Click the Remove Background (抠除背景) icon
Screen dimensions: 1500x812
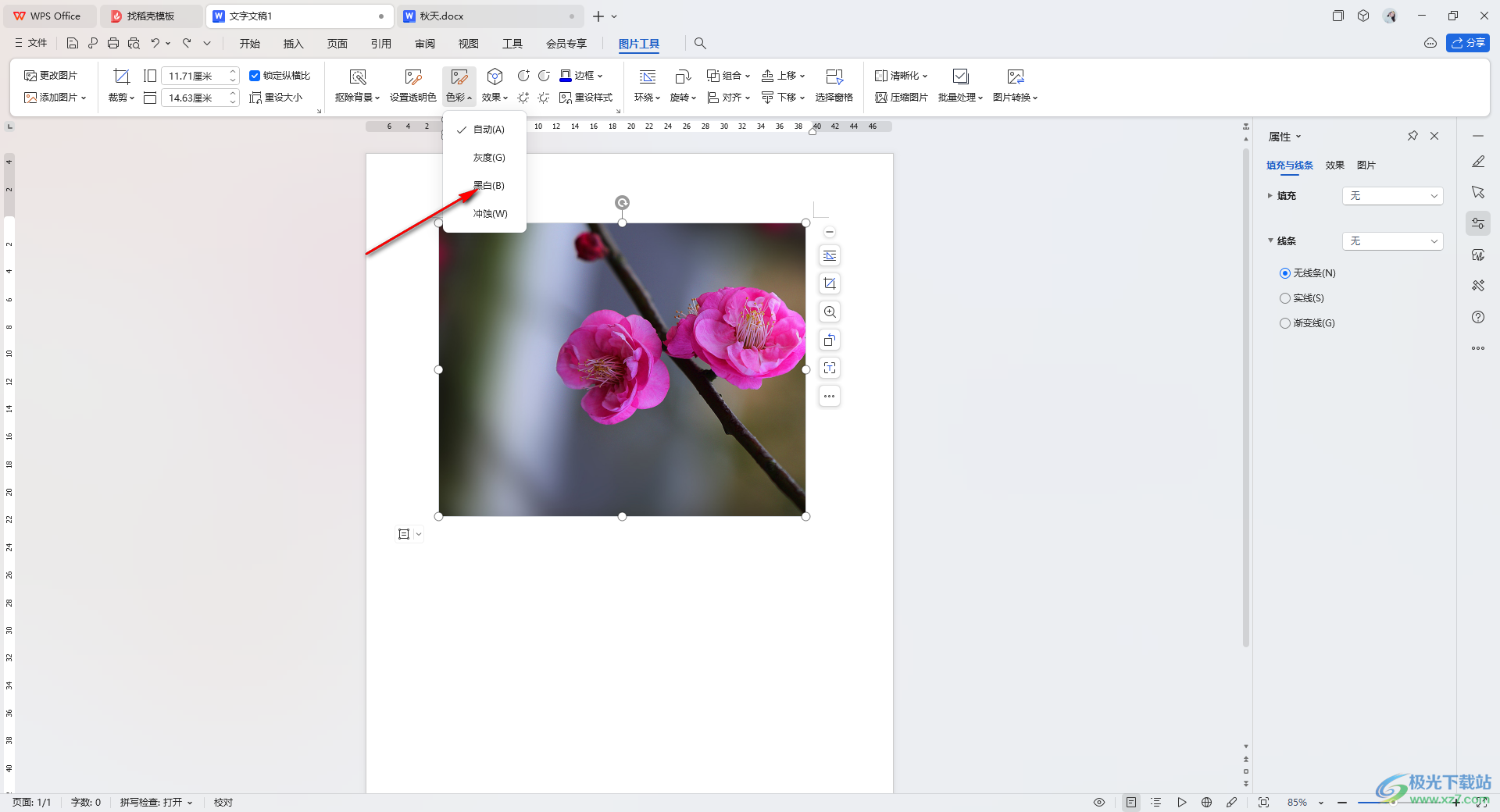[x=358, y=77]
